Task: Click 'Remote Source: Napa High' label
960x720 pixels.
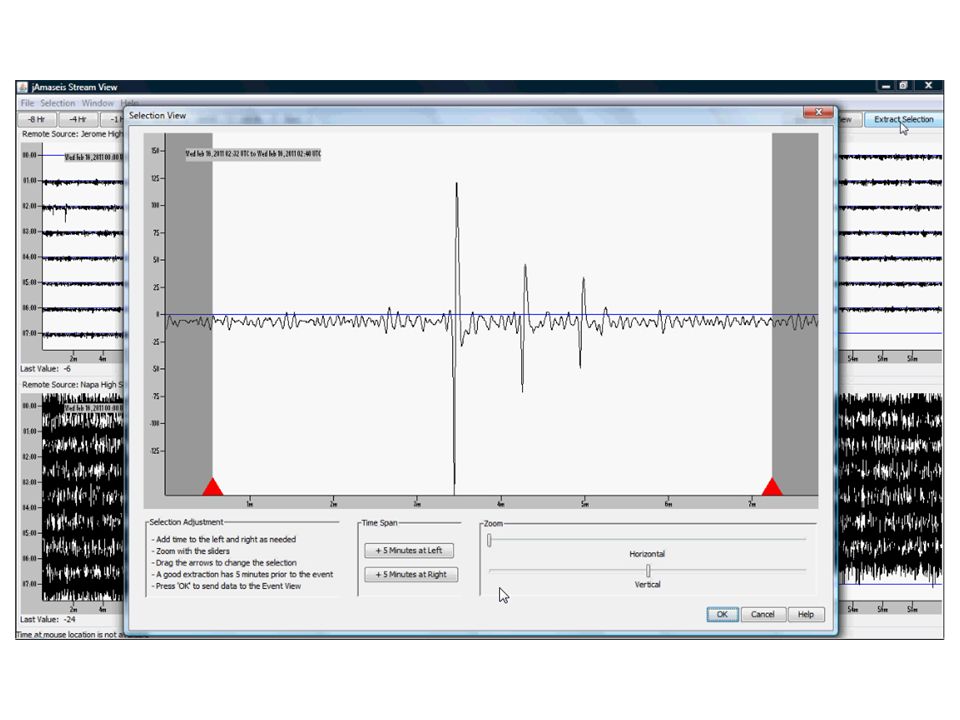Action: 72,384
